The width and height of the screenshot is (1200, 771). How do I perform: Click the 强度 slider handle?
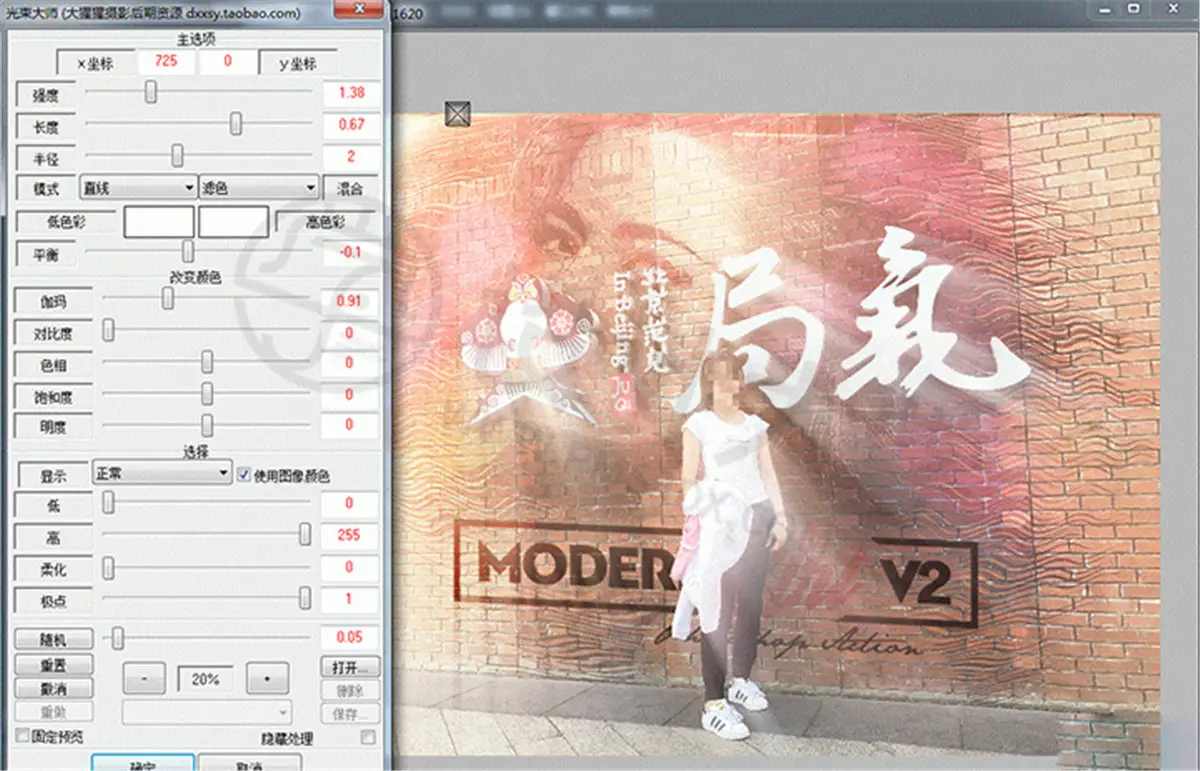[151, 92]
